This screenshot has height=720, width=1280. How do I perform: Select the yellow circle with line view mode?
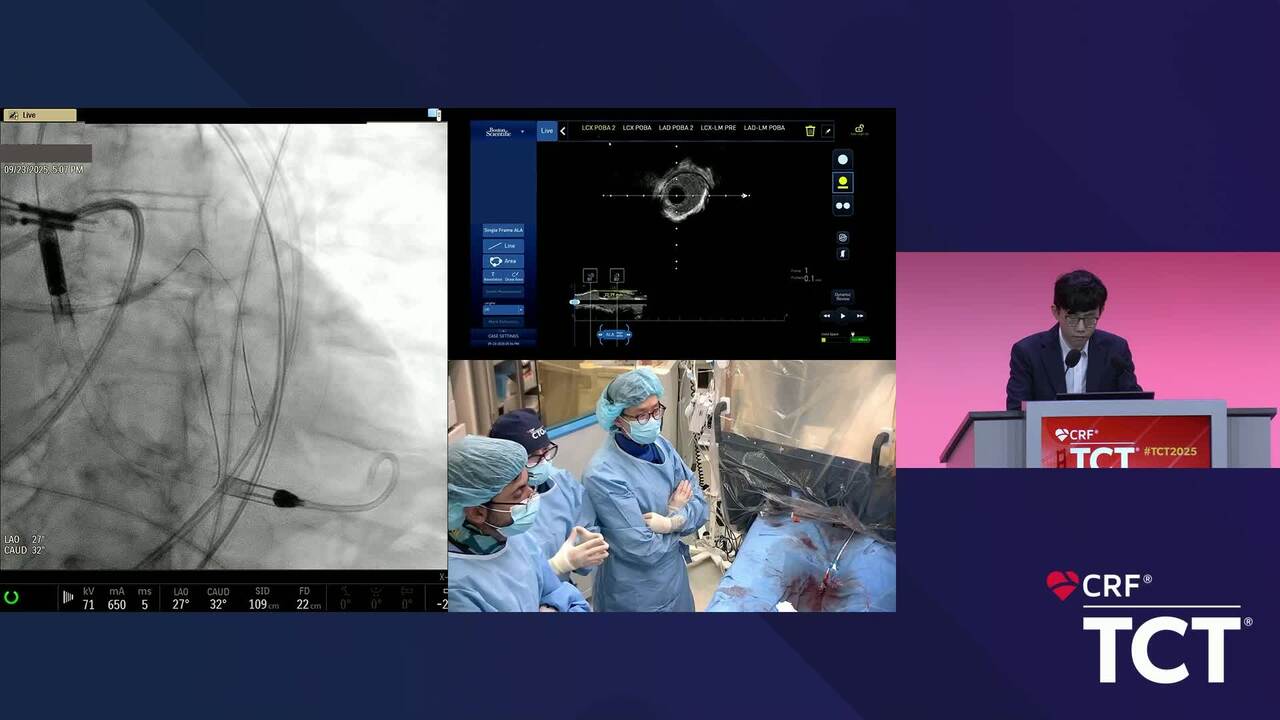[x=842, y=182]
